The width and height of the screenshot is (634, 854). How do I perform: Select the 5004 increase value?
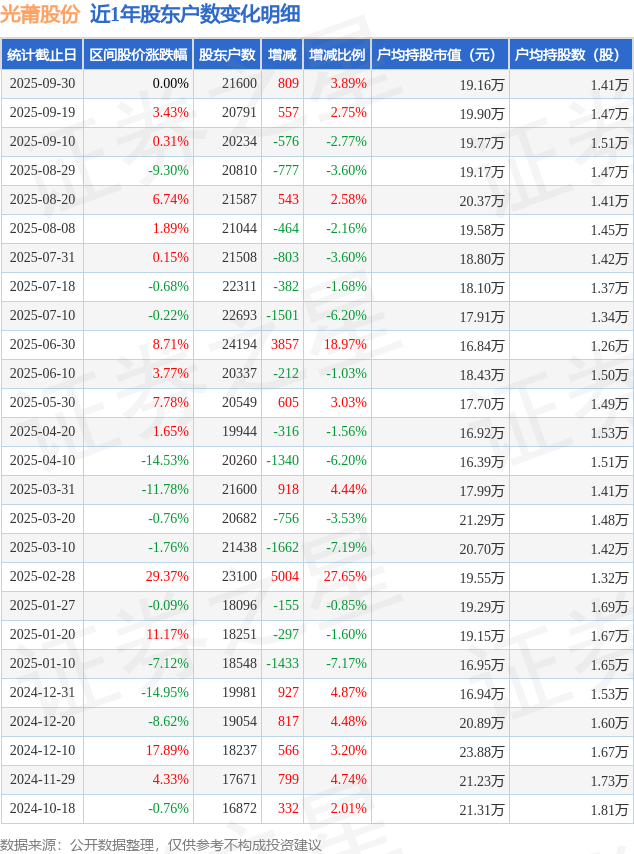[285, 577]
